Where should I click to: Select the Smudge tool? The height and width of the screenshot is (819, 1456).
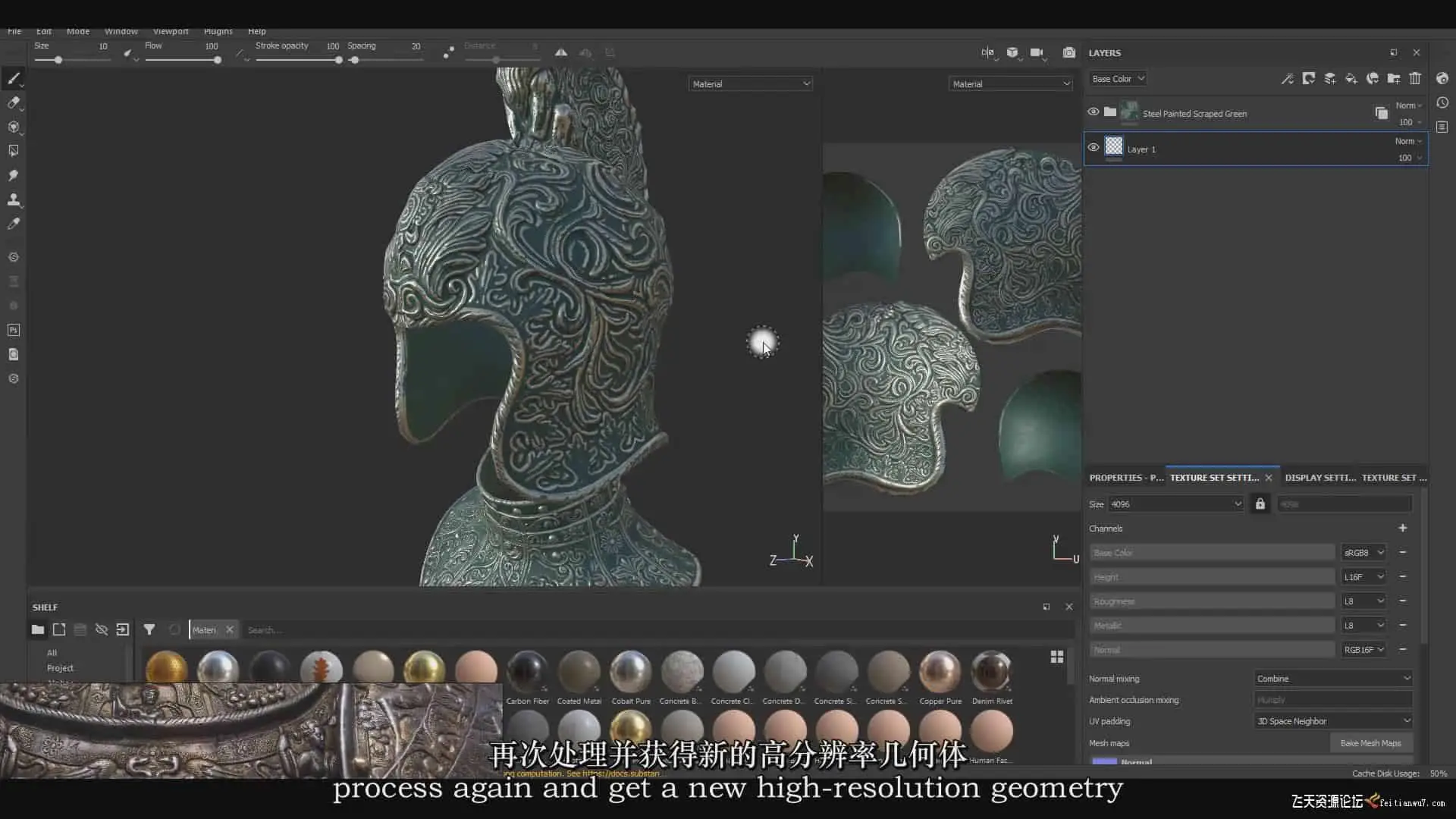click(14, 175)
